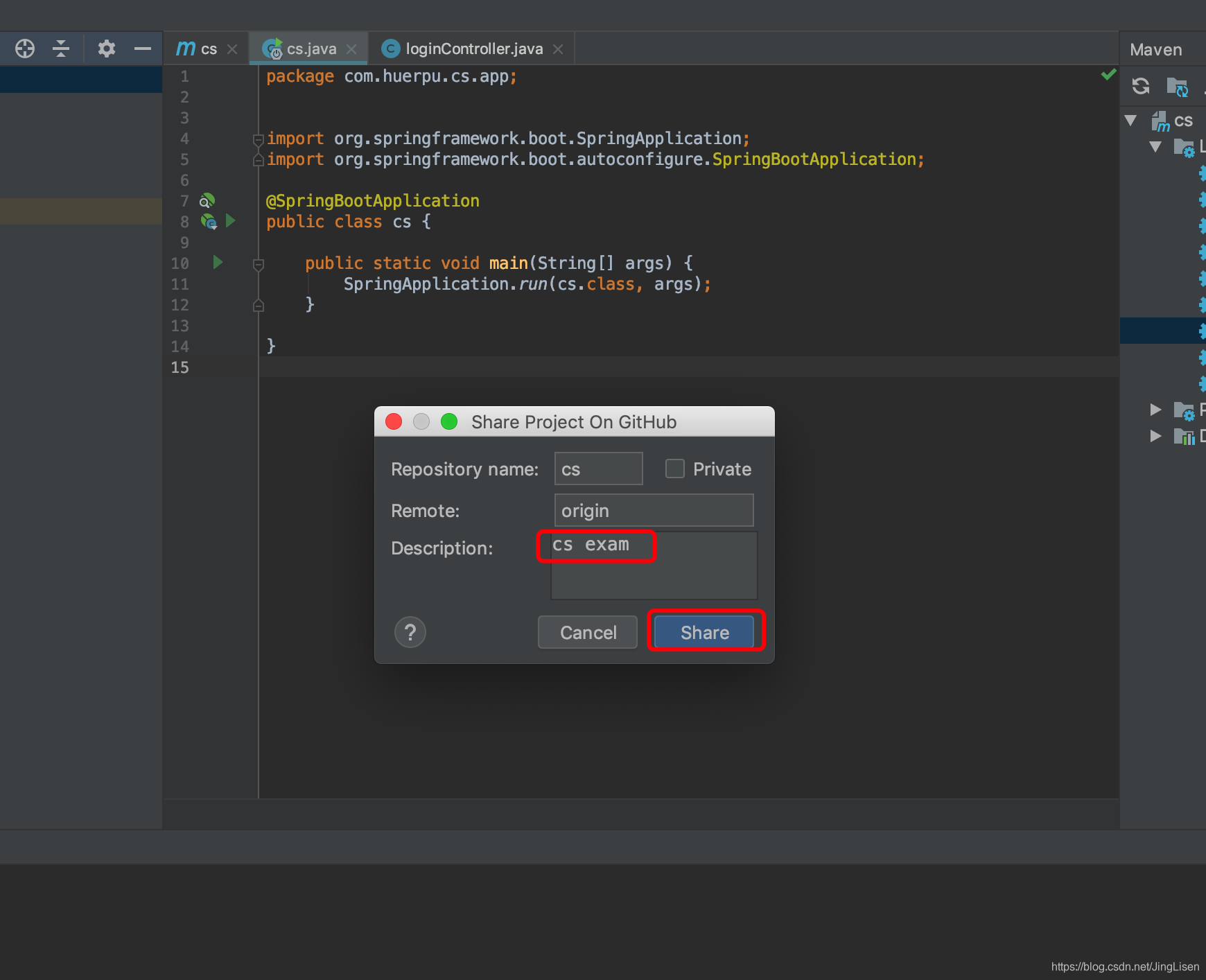Click the Repository name field
The height and width of the screenshot is (980, 1206).
599,469
